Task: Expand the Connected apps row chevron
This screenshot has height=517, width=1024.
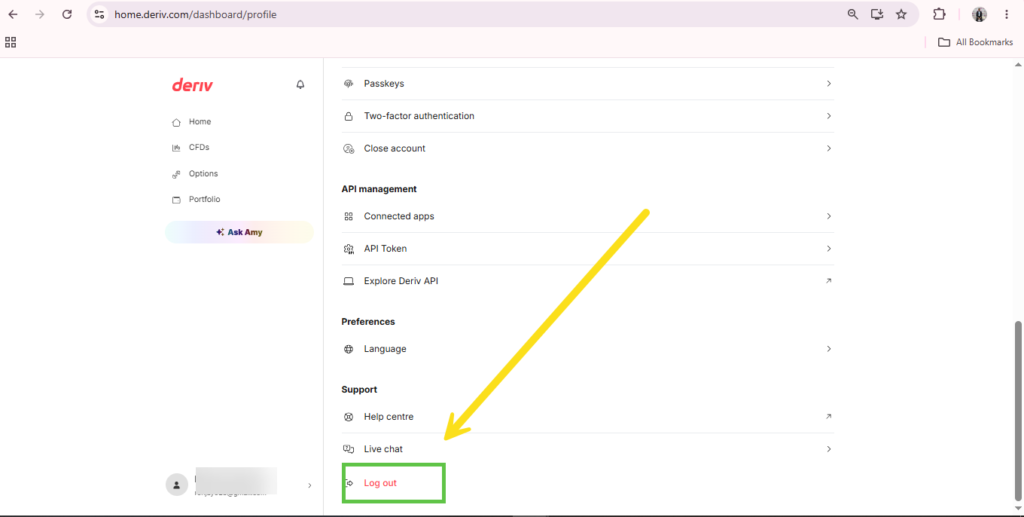Action: point(829,216)
